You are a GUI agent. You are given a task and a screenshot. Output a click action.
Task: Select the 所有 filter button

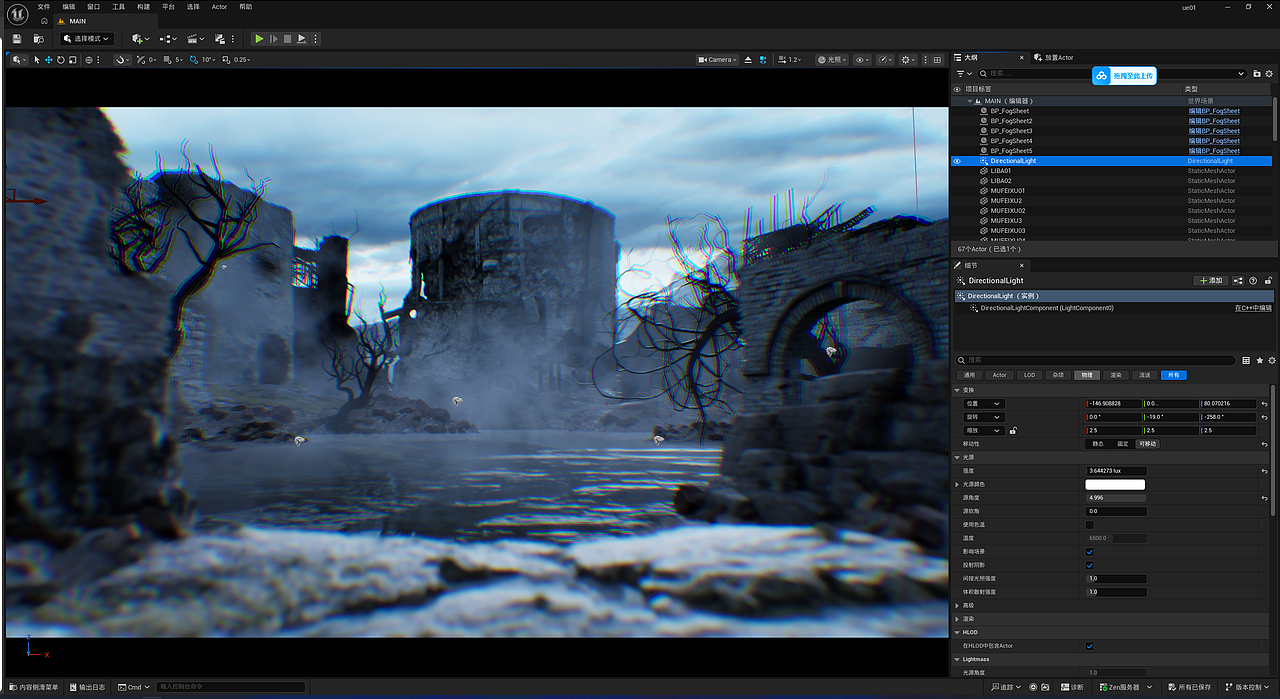(1173, 375)
